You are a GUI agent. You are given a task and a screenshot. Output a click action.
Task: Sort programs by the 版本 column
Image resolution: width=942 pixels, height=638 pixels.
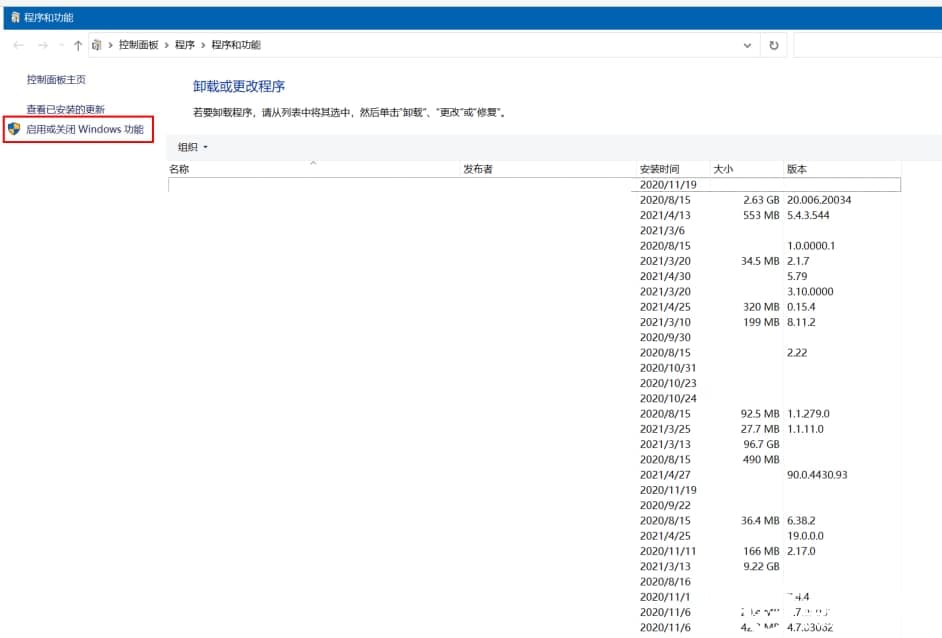pyautogui.click(x=796, y=169)
